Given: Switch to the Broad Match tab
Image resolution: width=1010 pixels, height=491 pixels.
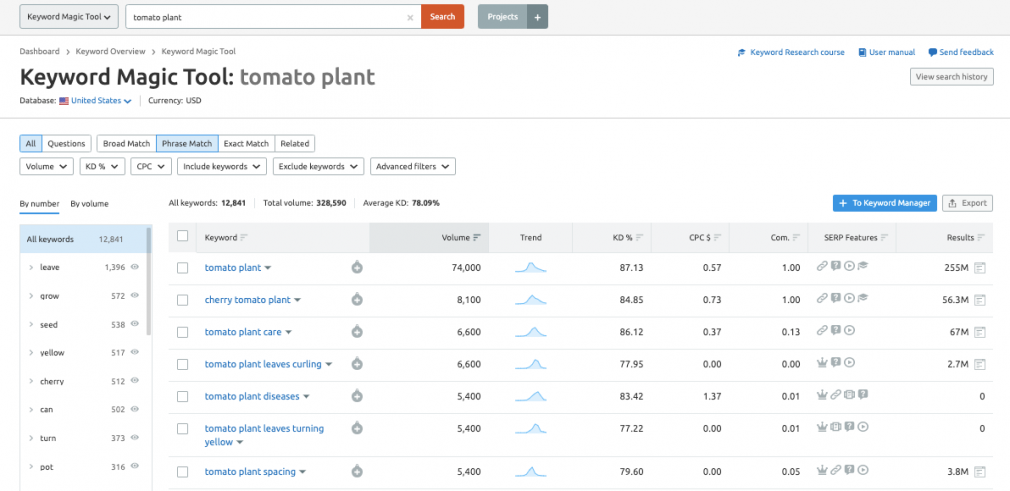Looking at the screenshot, I should (x=127, y=144).
